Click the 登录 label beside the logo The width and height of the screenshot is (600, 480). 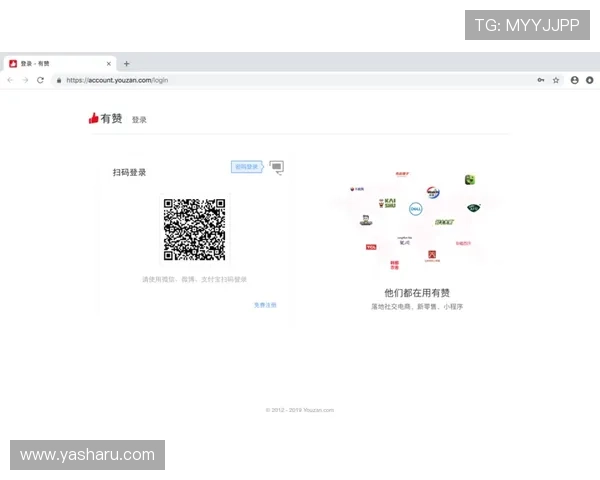(139, 120)
